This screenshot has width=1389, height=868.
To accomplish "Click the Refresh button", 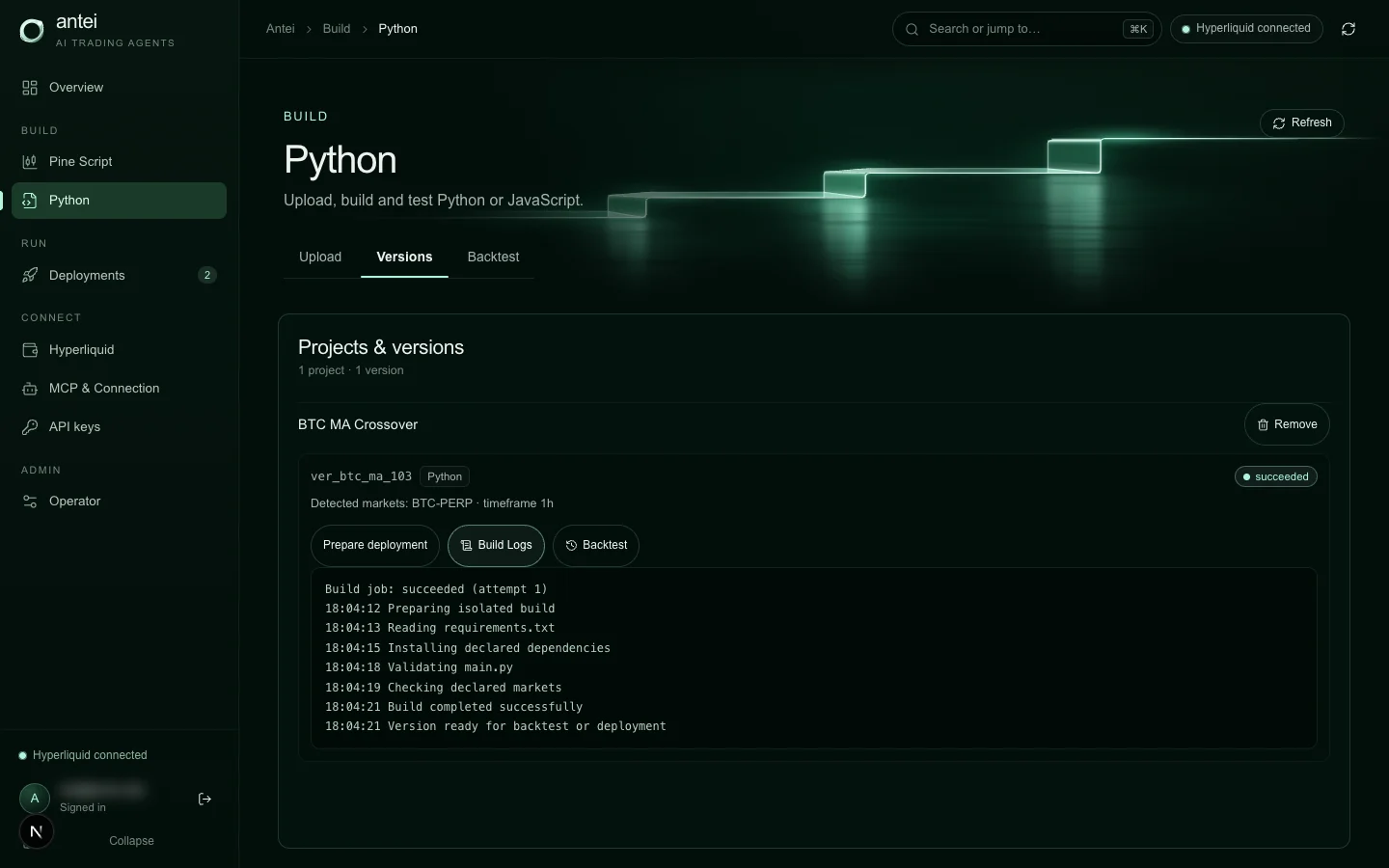I will (x=1302, y=123).
